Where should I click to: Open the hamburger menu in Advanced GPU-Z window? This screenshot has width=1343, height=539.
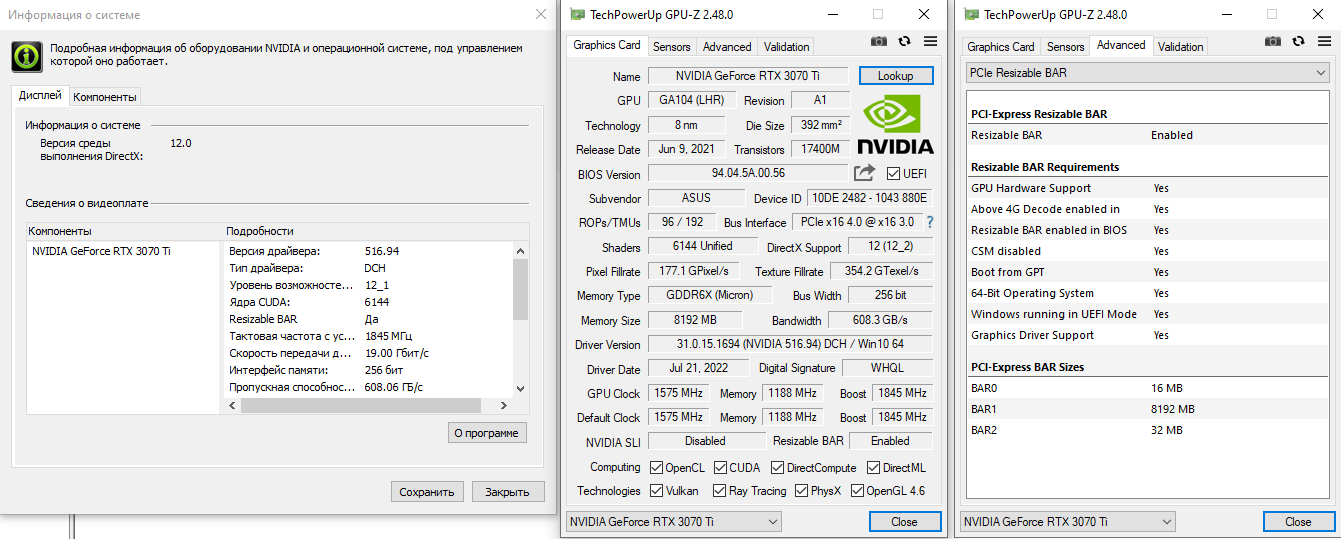(1324, 41)
